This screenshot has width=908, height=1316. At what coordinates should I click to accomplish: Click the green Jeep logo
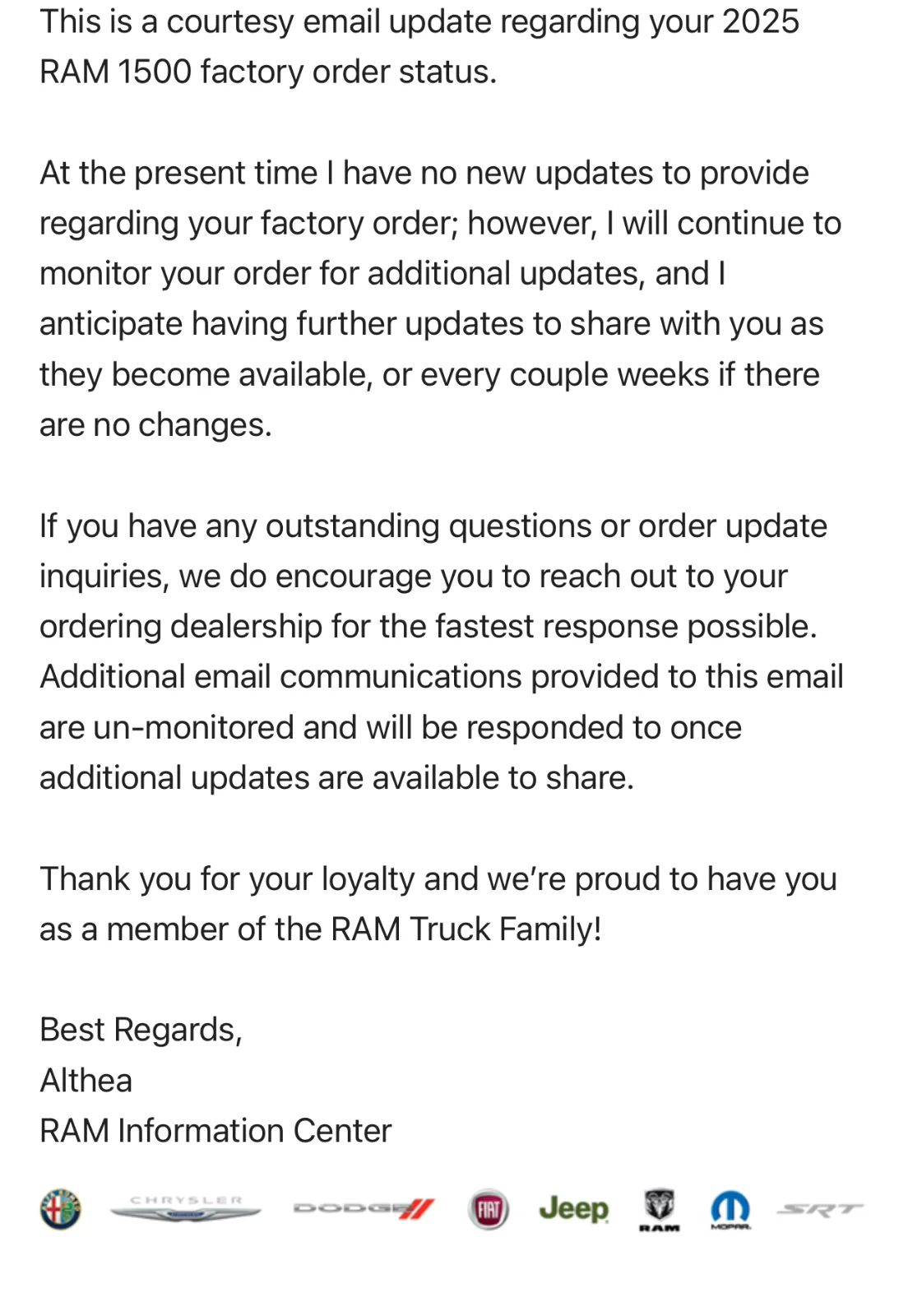tap(574, 1208)
